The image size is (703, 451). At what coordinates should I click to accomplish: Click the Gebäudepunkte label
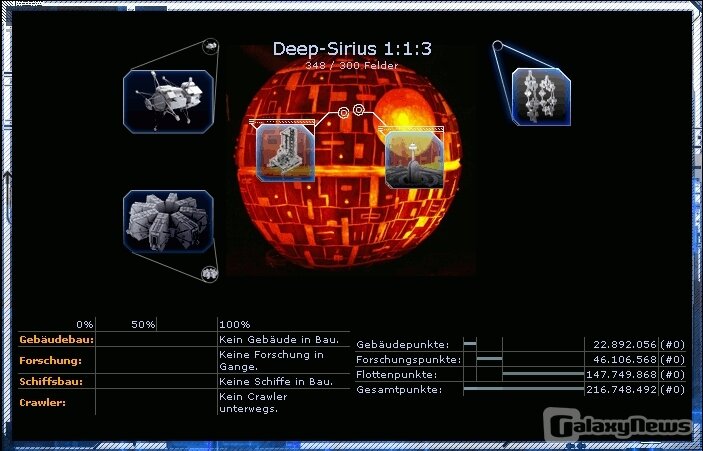(403, 345)
